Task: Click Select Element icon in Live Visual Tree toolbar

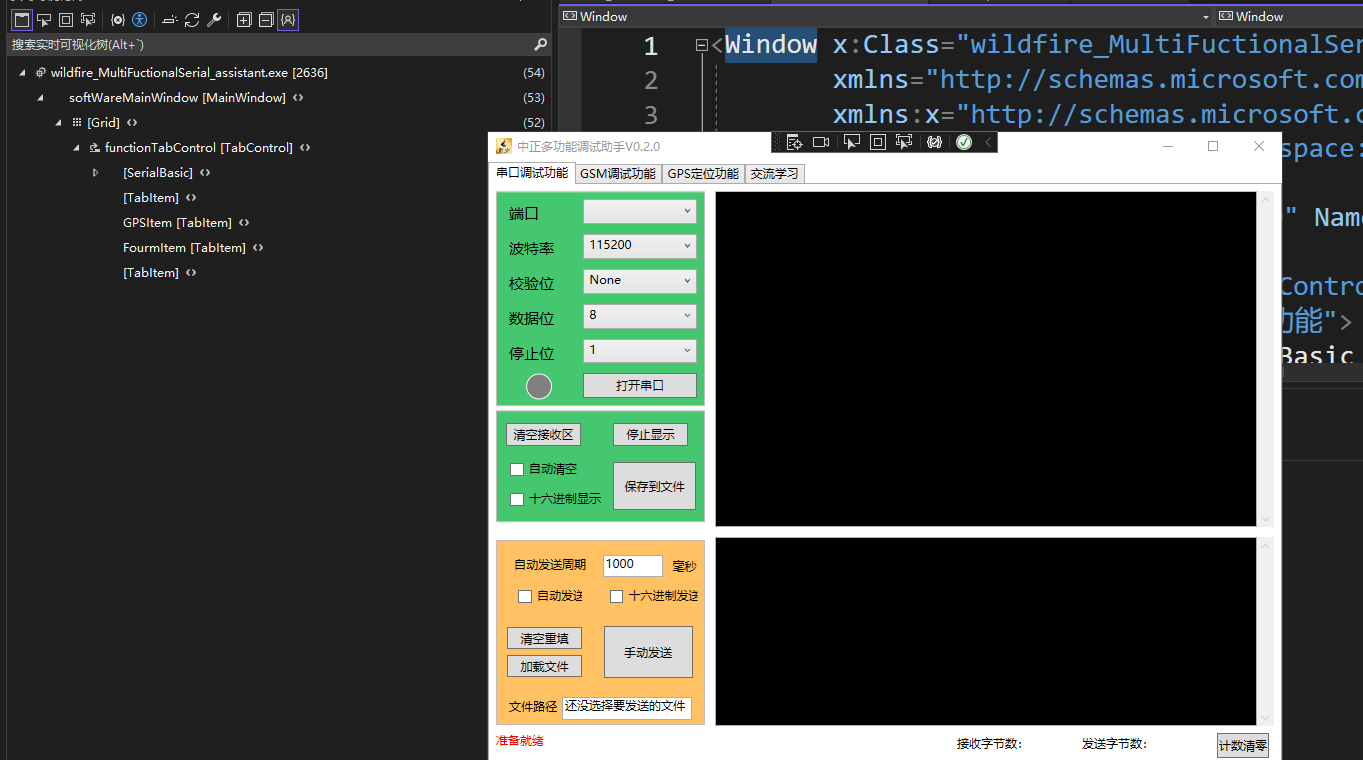Action: click(44, 19)
